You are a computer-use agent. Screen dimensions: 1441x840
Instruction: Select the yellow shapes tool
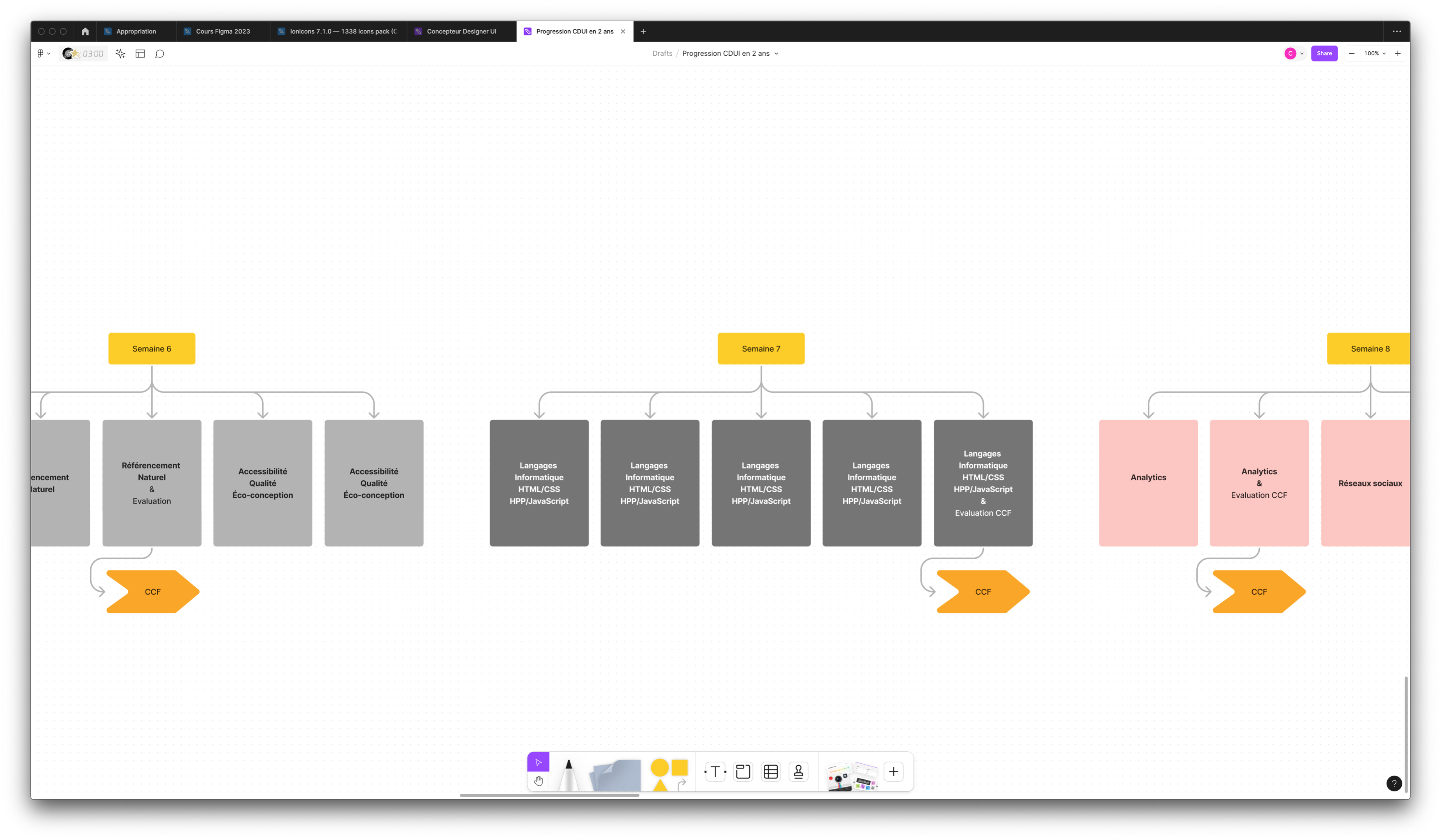tap(669, 774)
